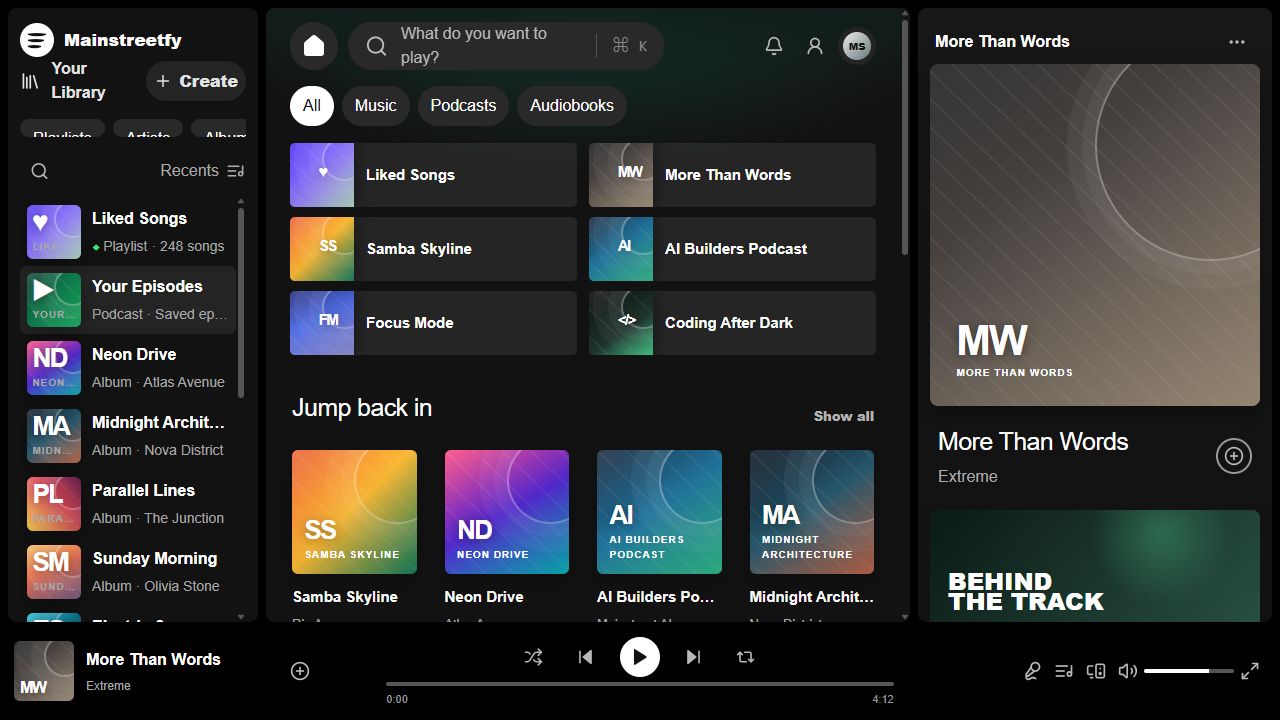1280x720 pixels.
Task: Open the Recents sort options
Action: (202, 171)
